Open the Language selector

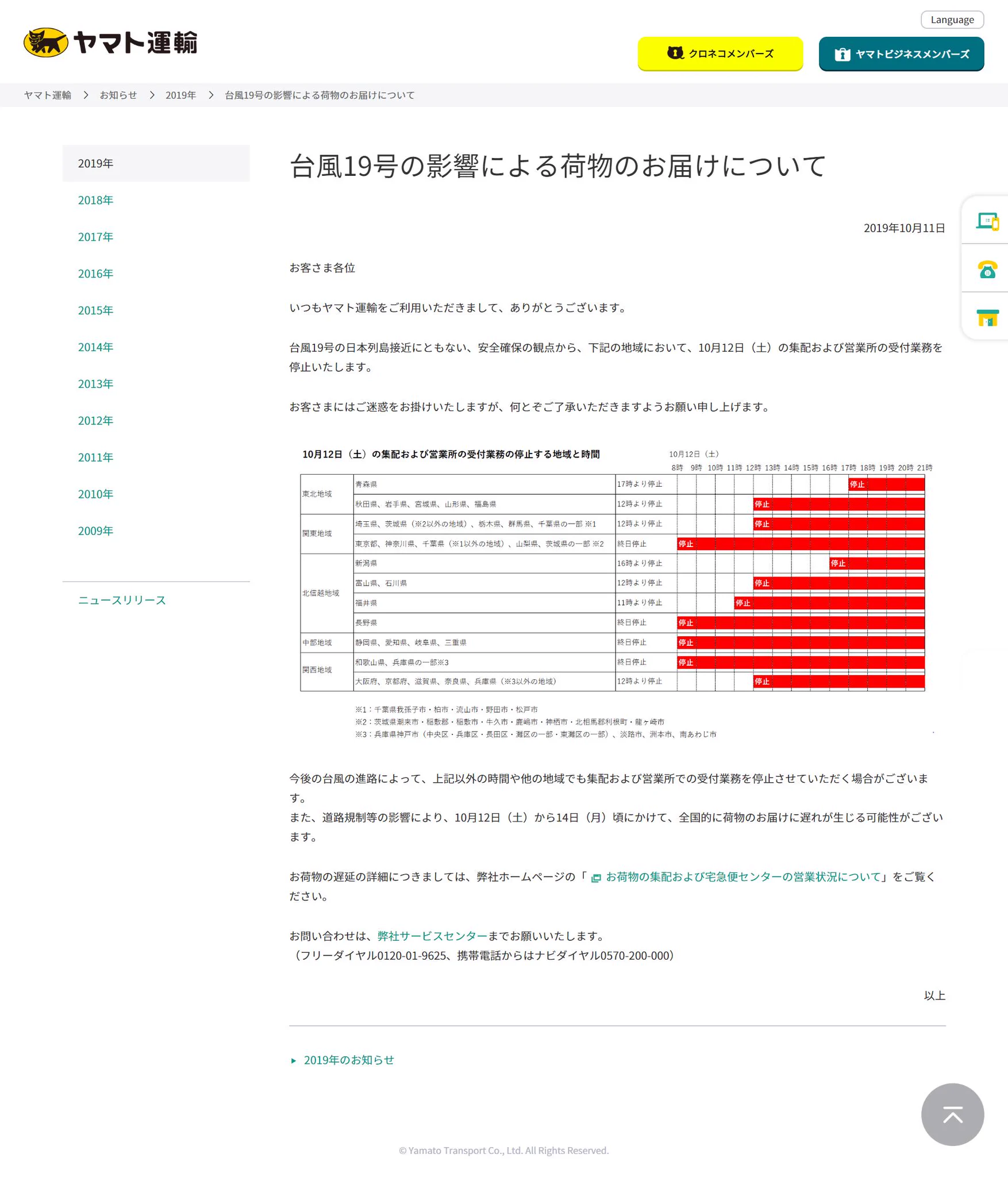952,20
